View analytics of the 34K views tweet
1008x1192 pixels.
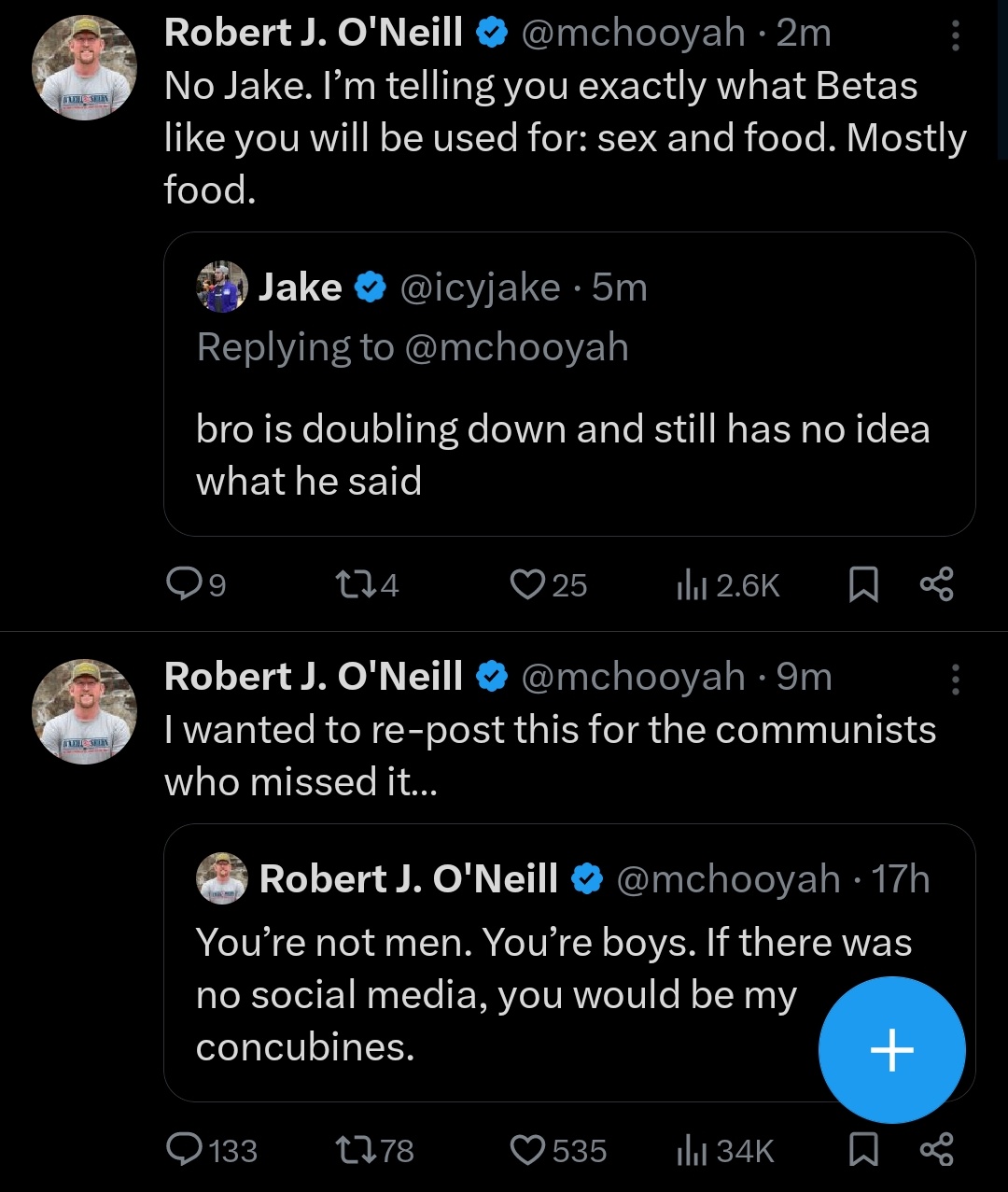click(688, 1149)
